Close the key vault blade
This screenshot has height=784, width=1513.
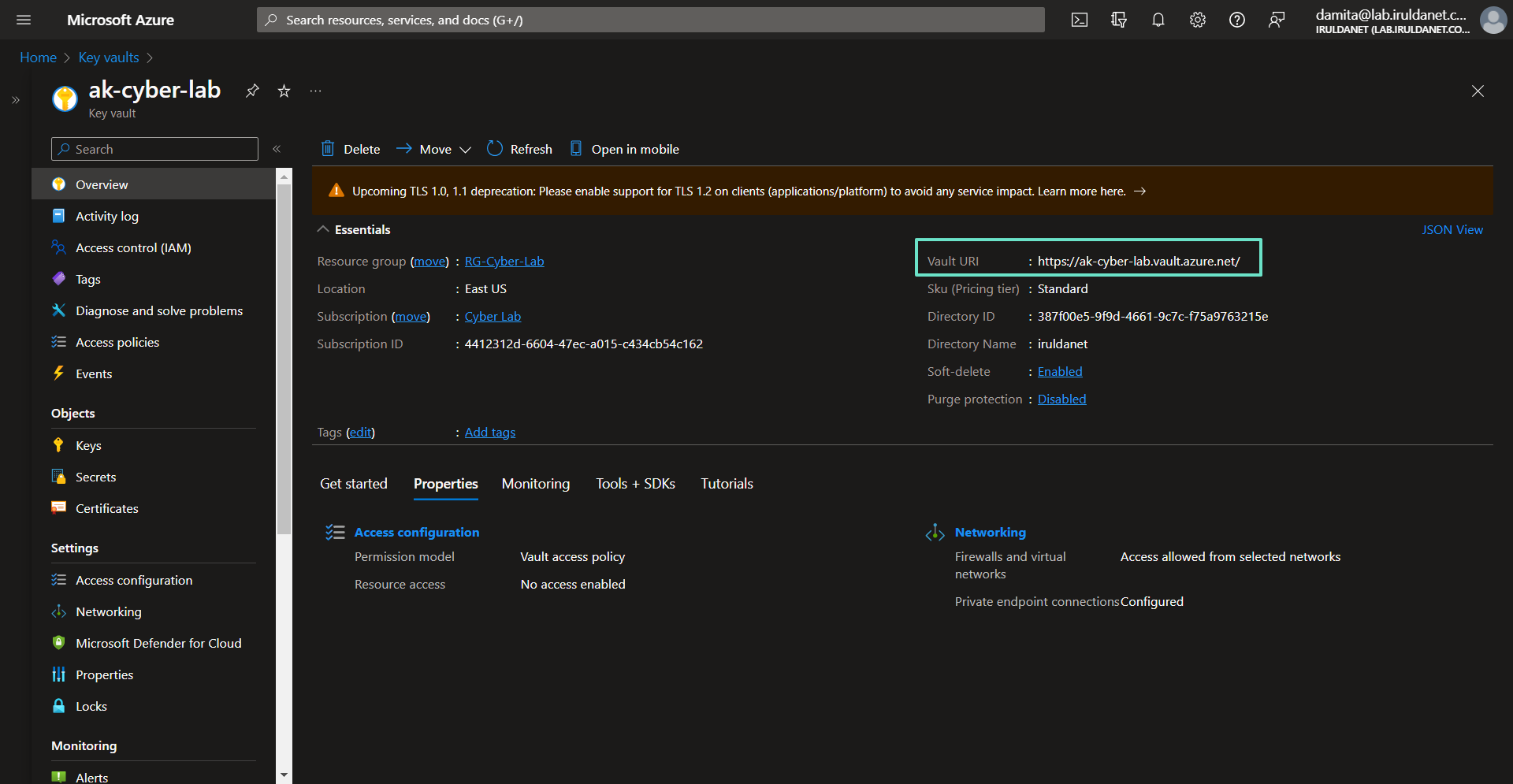(x=1478, y=91)
